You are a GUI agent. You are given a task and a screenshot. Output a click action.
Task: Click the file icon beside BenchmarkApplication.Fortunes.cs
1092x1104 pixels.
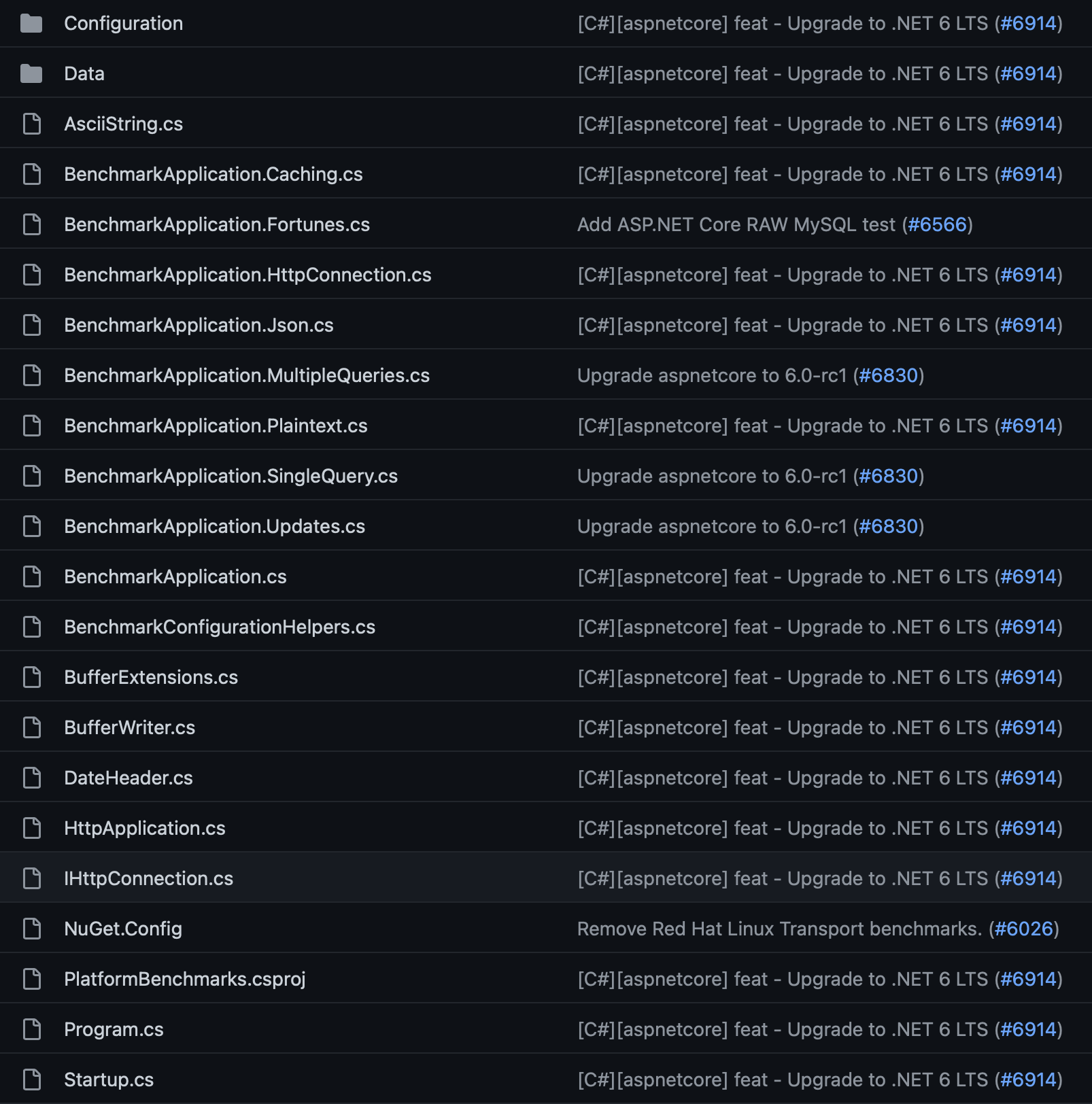(x=32, y=225)
